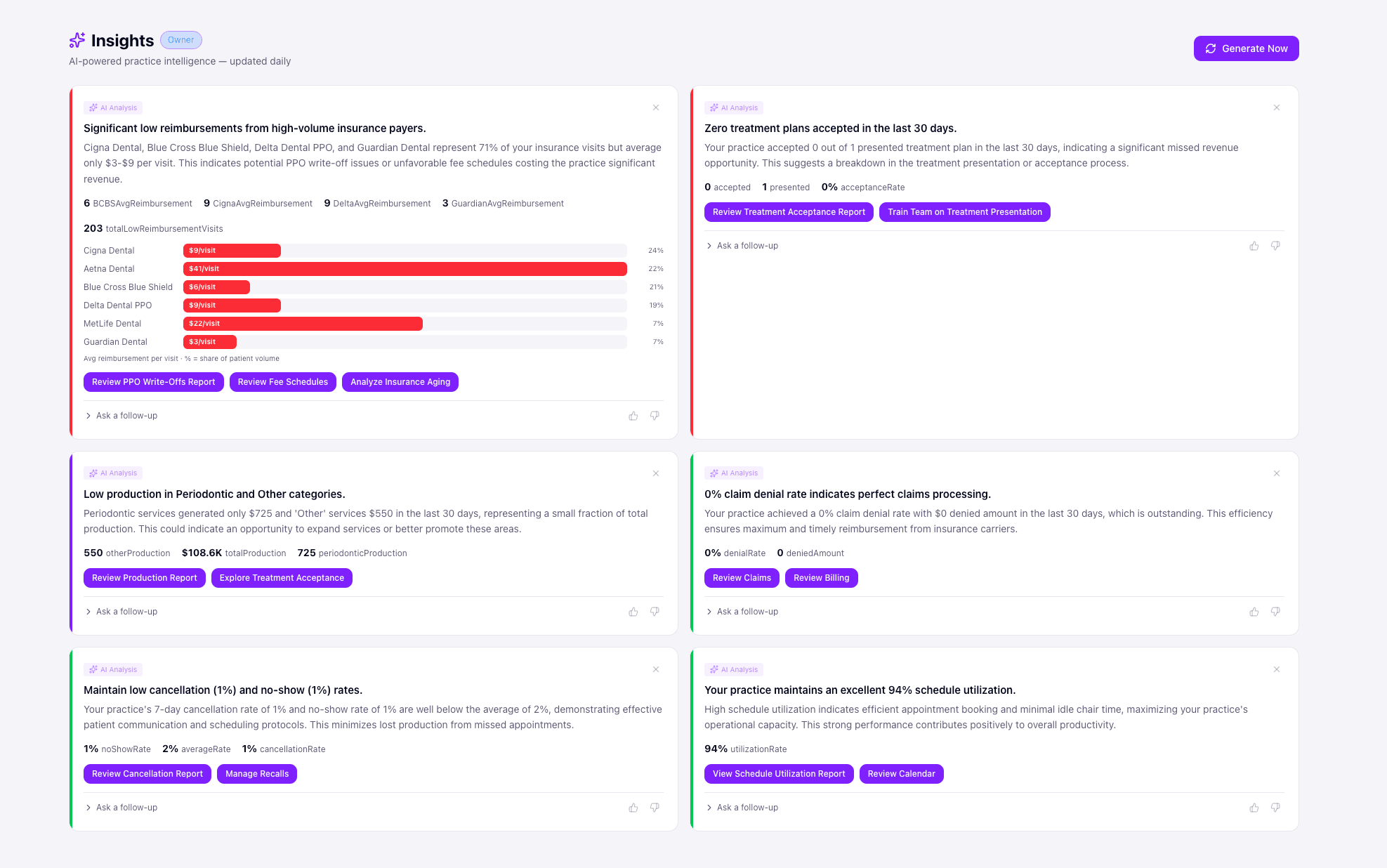Viewport: 1387px width, 868px height.
Task: Open Review Treatment Acceptance Report
Action: (x=789, y=212)
